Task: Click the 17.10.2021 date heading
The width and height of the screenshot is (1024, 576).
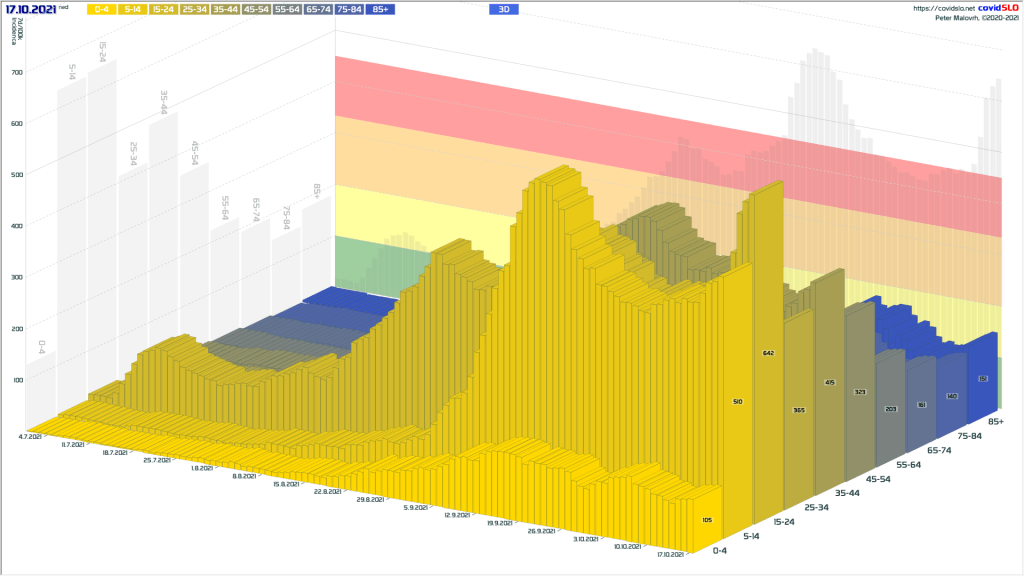Action: coord(30,8)
